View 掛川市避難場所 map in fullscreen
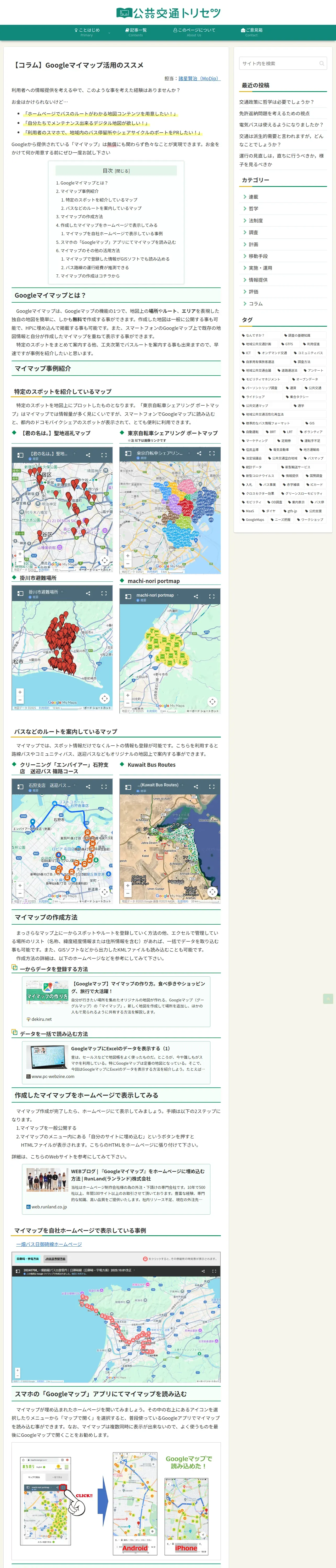The height and width of the screenshot is (1568, 336). [x=104, y=593]
